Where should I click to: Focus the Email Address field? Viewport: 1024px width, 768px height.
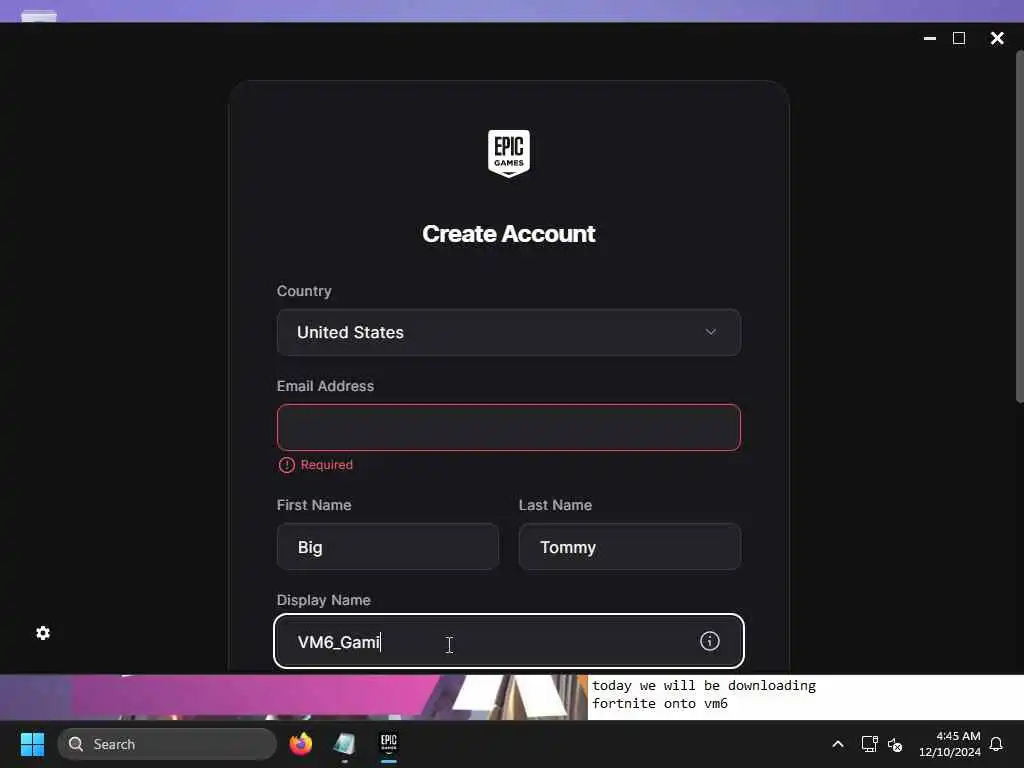pos(509,427)
